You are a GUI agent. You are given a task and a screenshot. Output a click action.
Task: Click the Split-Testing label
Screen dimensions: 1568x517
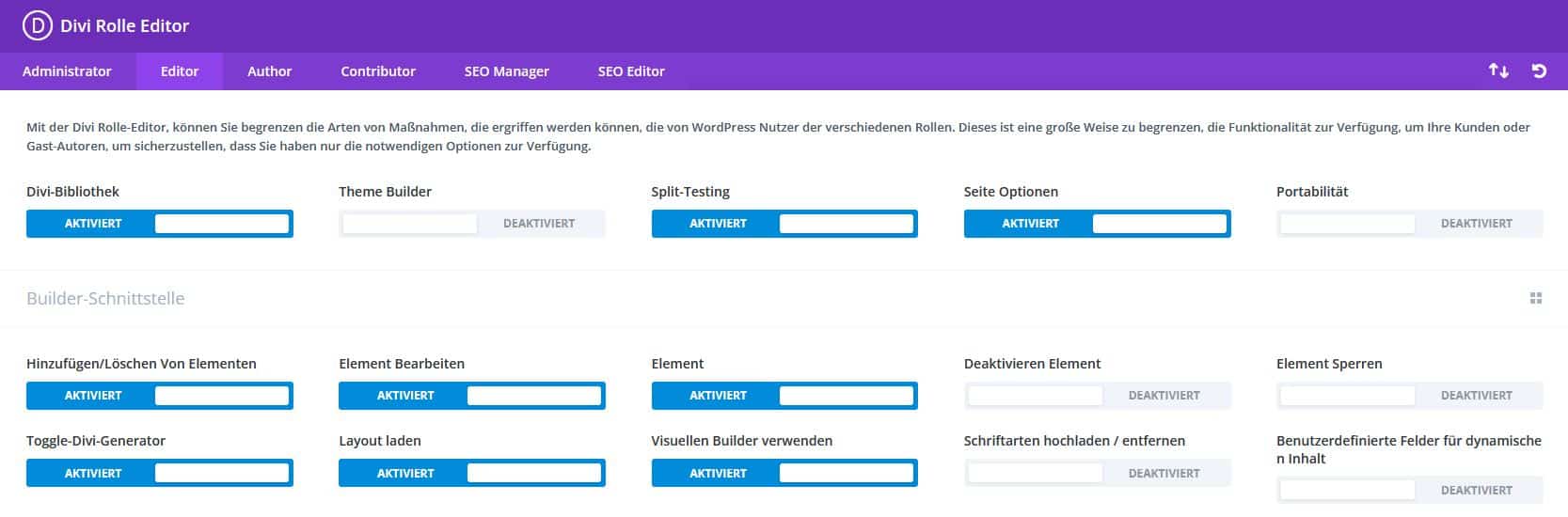click(690, 192)
